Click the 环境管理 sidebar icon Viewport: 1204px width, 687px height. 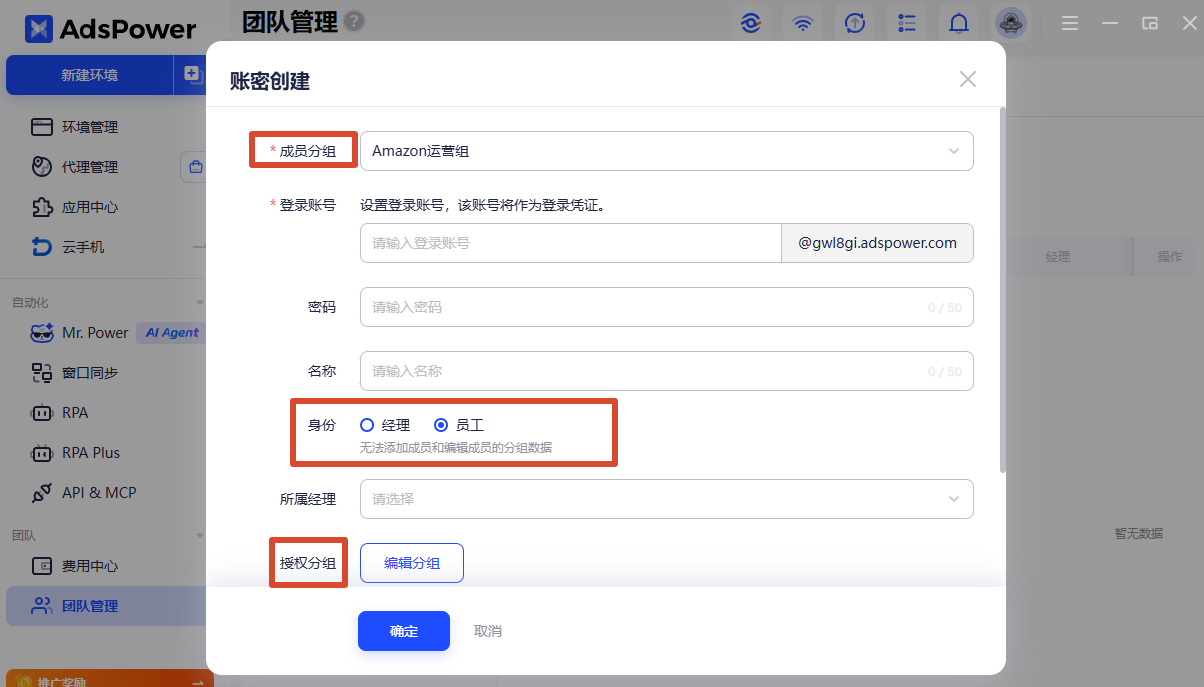41,127
